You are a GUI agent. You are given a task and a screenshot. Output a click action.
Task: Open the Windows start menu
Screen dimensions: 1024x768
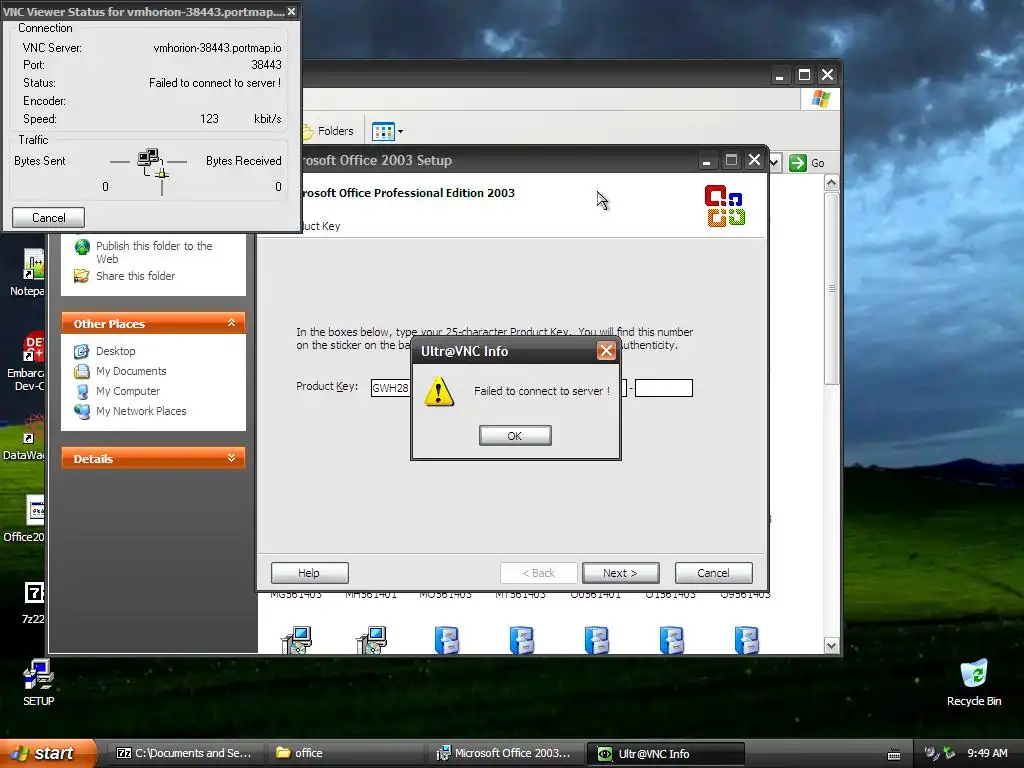tap(47, 753)
